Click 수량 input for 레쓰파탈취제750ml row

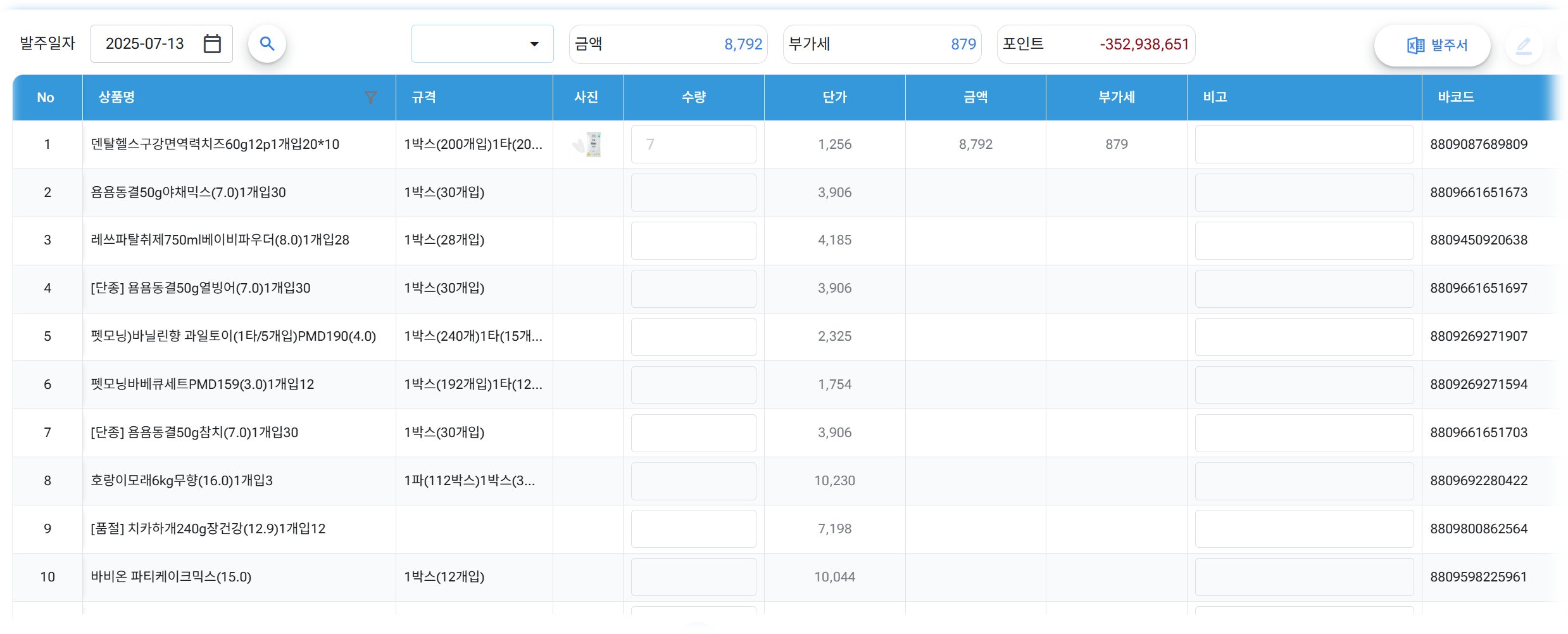click(x=693, y=241)
